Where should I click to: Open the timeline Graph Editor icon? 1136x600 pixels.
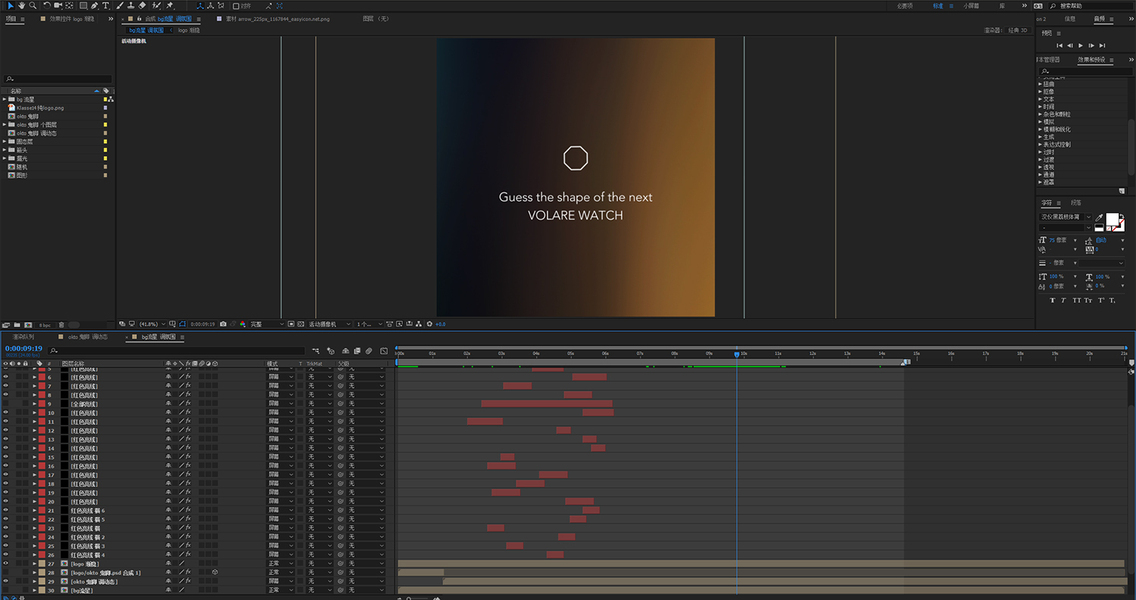pos(383,351)
